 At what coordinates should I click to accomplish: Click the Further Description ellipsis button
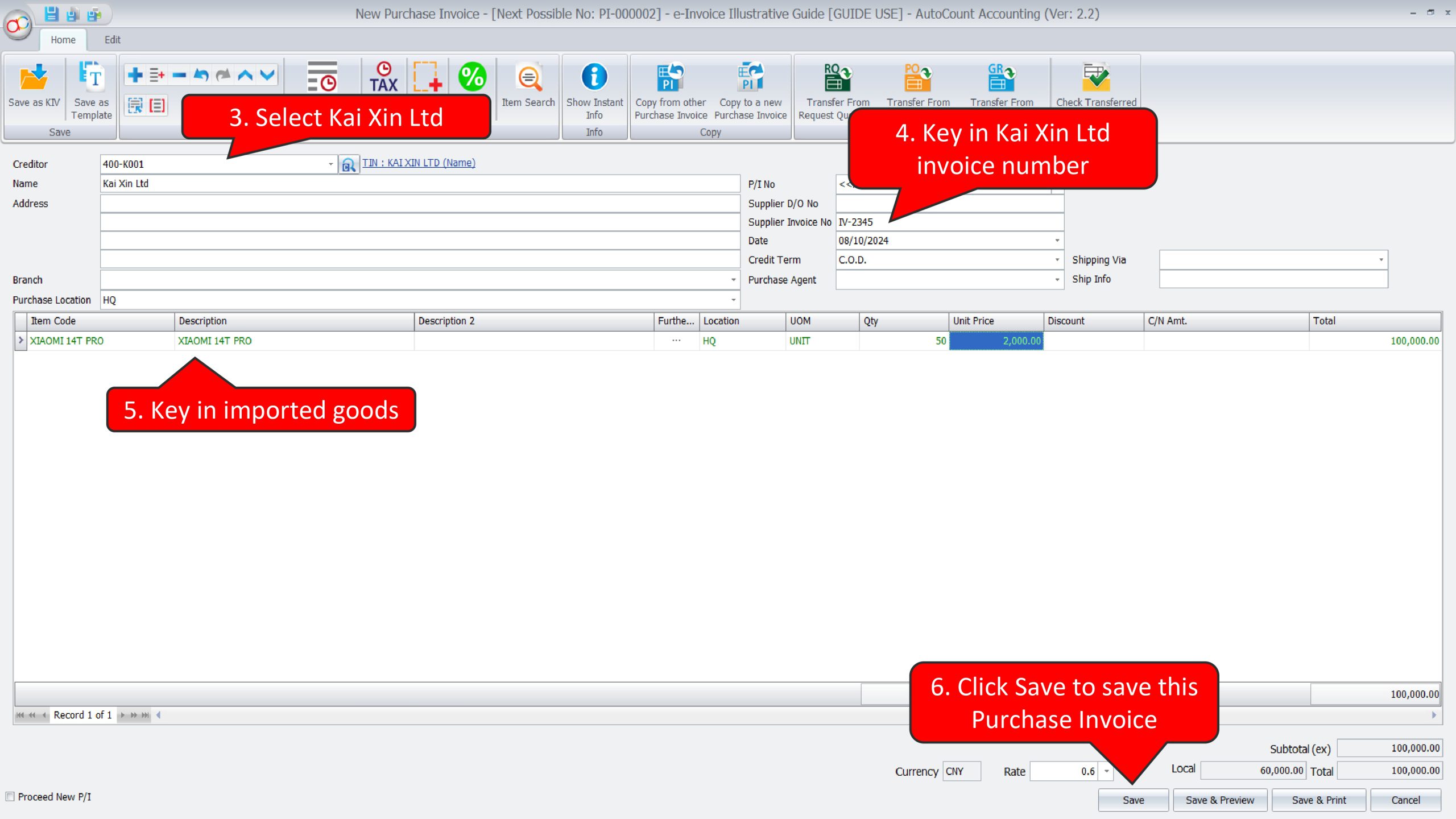(676, 341)
